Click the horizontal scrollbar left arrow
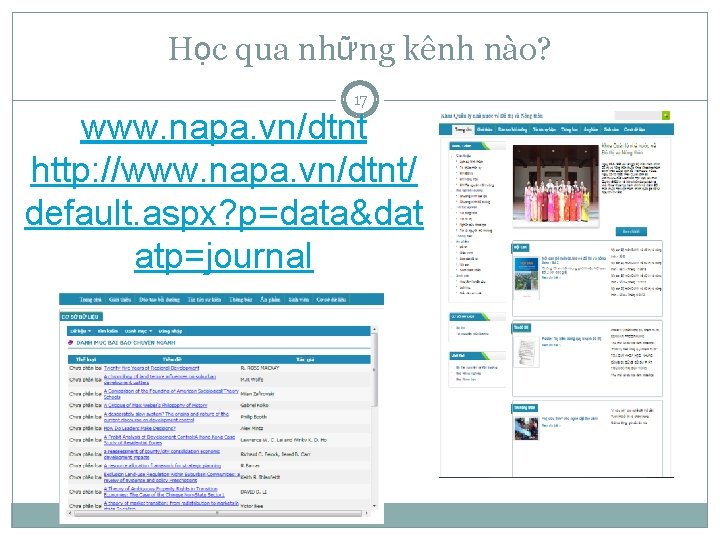This screenshot has height=540, width=720. point(70,513)
